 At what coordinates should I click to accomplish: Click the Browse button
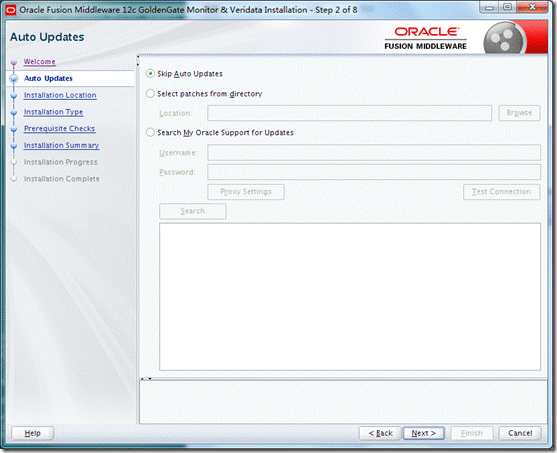519,113
